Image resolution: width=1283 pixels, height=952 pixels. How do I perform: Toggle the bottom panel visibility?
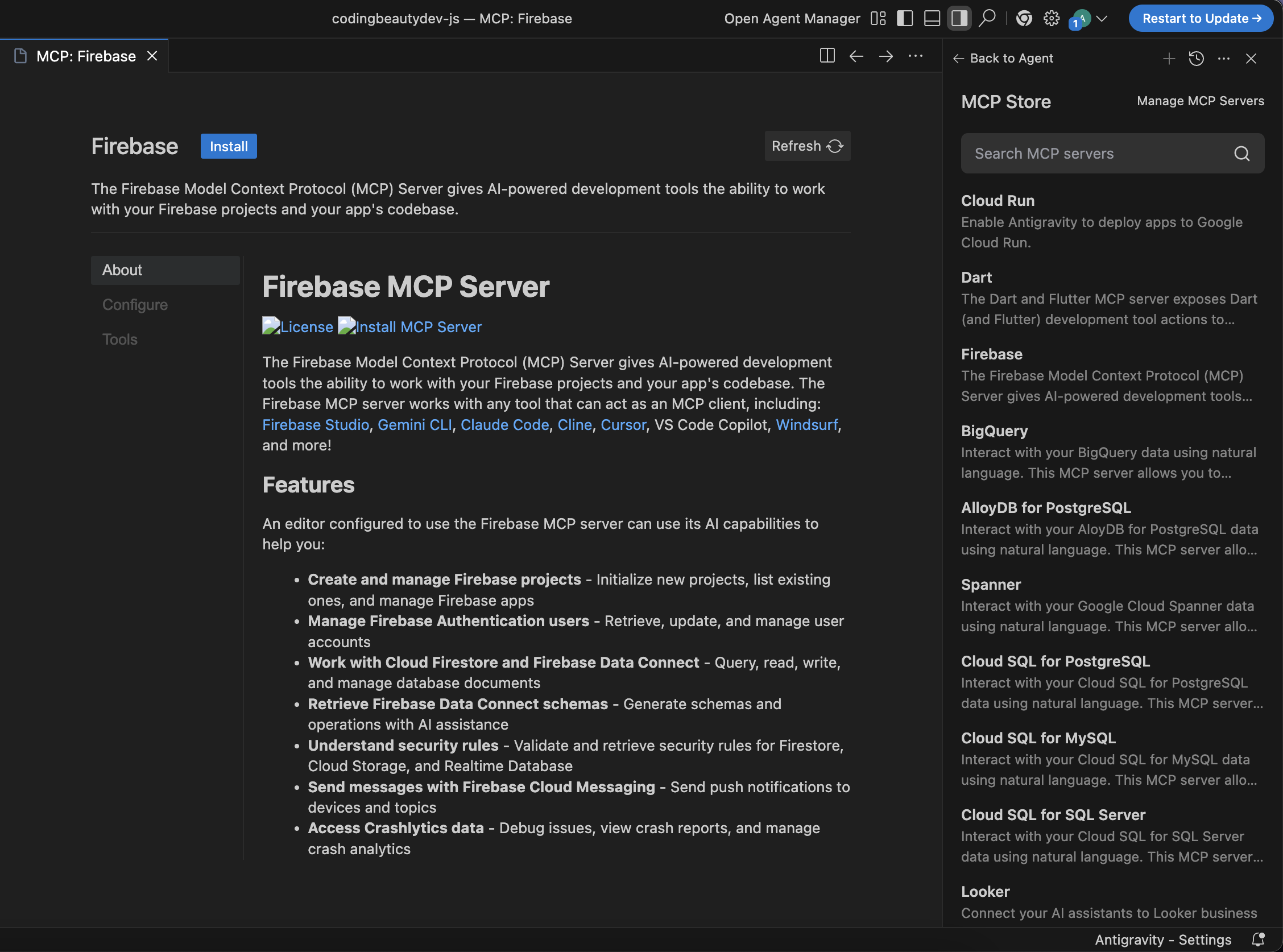point(932,18)
